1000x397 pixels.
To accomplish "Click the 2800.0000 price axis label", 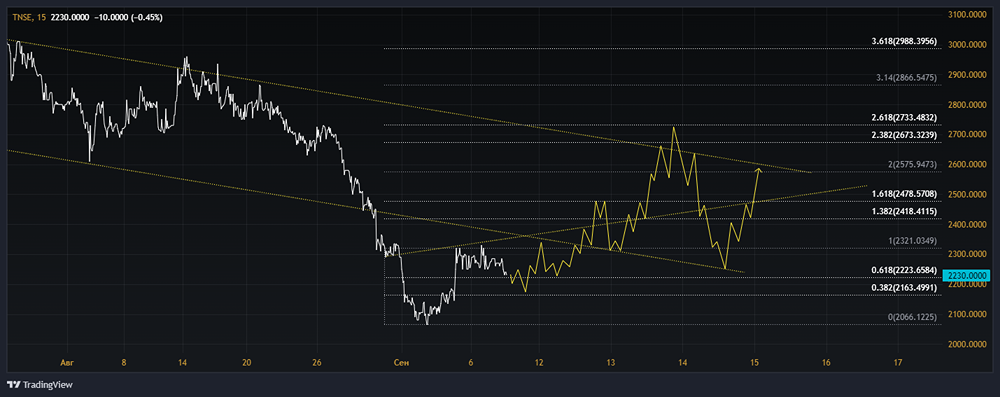I will (966, 105).
